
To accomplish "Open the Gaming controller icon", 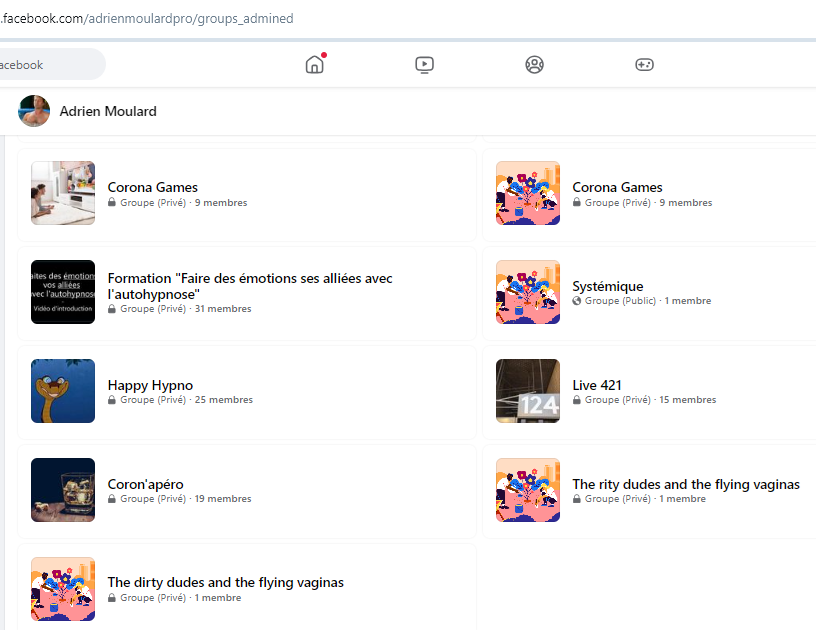I will pyautogui.click(x=645, y=65).
